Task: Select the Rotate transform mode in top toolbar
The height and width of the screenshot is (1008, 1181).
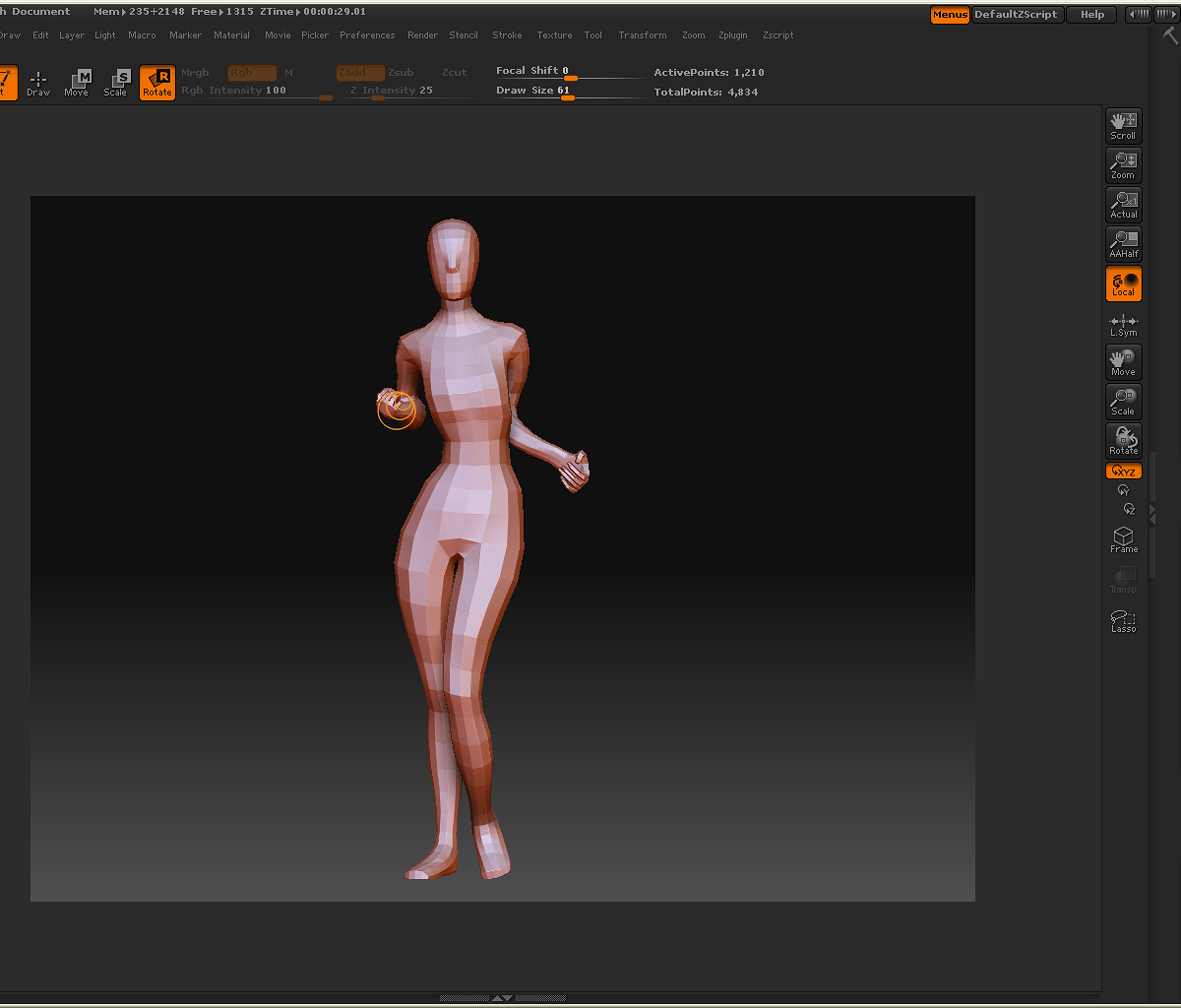Action: [x=157, y=83]
